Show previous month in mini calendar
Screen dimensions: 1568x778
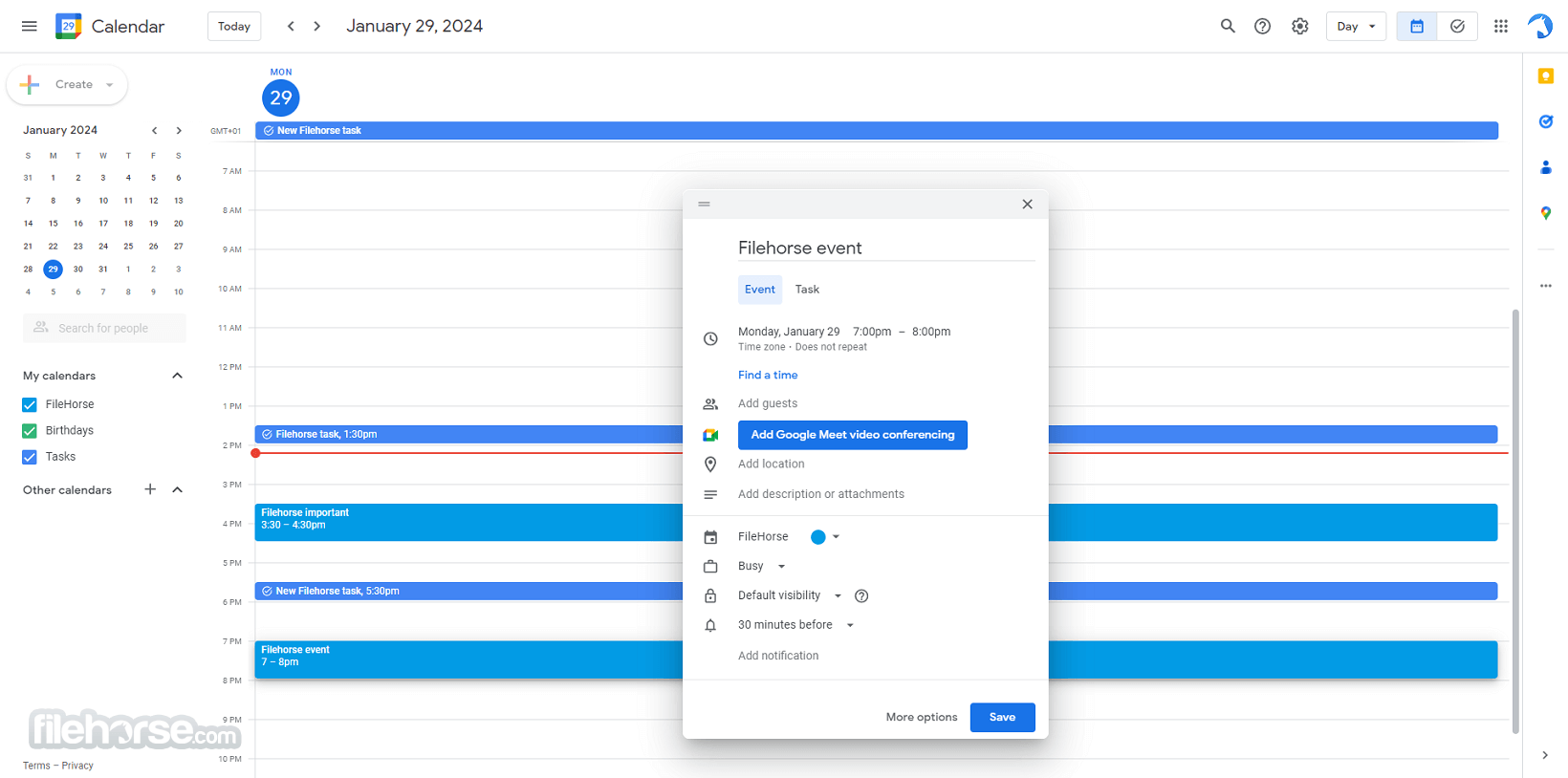click(x=154, y=130)
